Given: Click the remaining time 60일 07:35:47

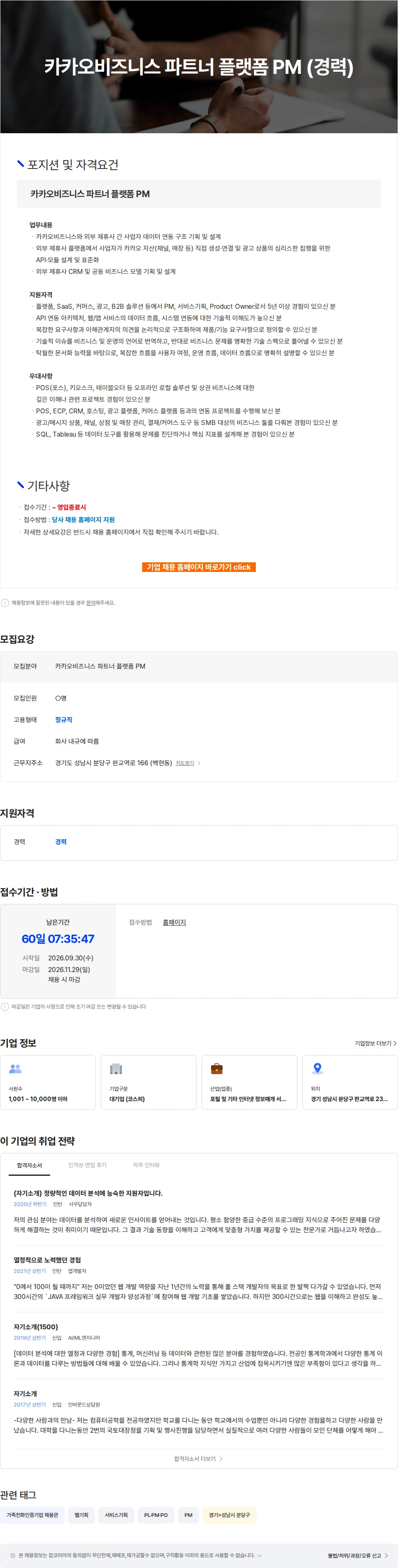Looking at the screenshot, I should point(58,939).
